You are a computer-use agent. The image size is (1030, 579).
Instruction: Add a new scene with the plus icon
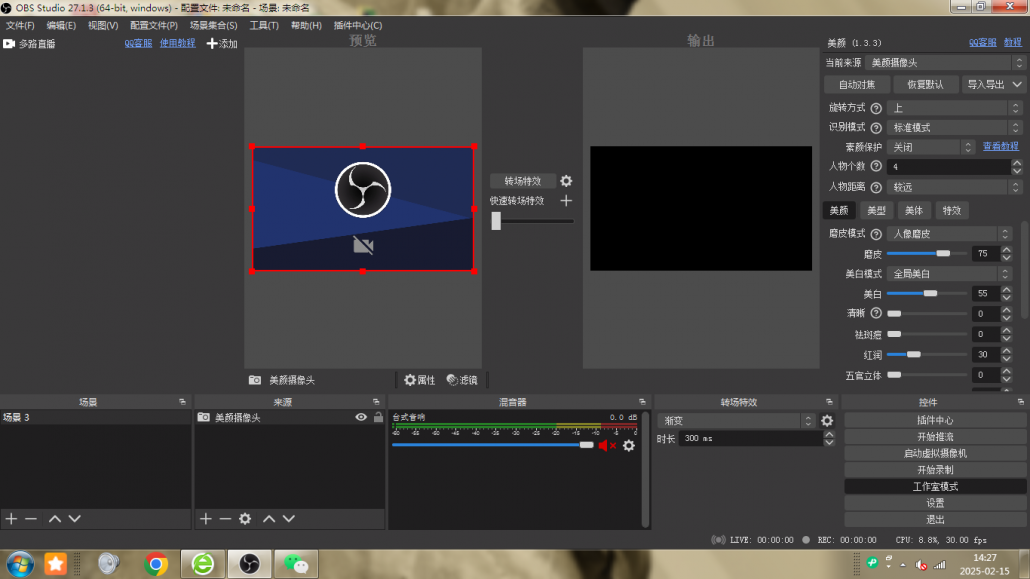11,519
